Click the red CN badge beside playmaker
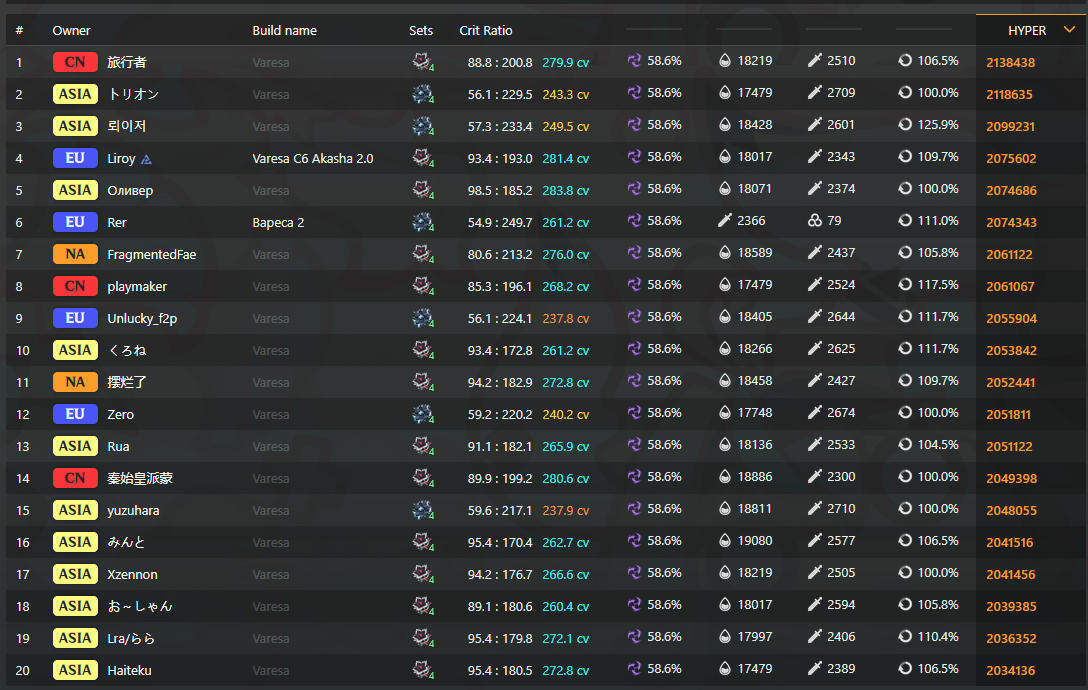The image size is (1088, 690). click(75, 286)
